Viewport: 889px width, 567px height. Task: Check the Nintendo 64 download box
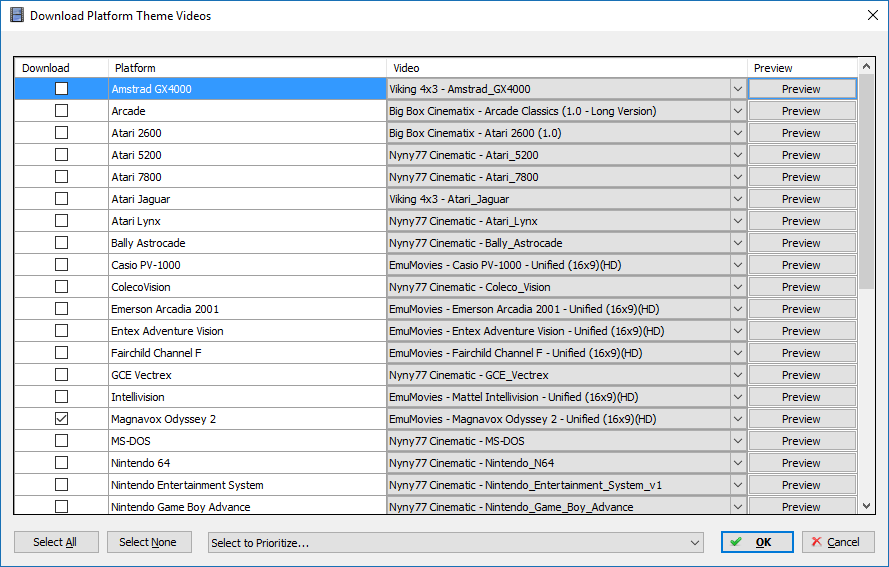(x=61, y=463)
